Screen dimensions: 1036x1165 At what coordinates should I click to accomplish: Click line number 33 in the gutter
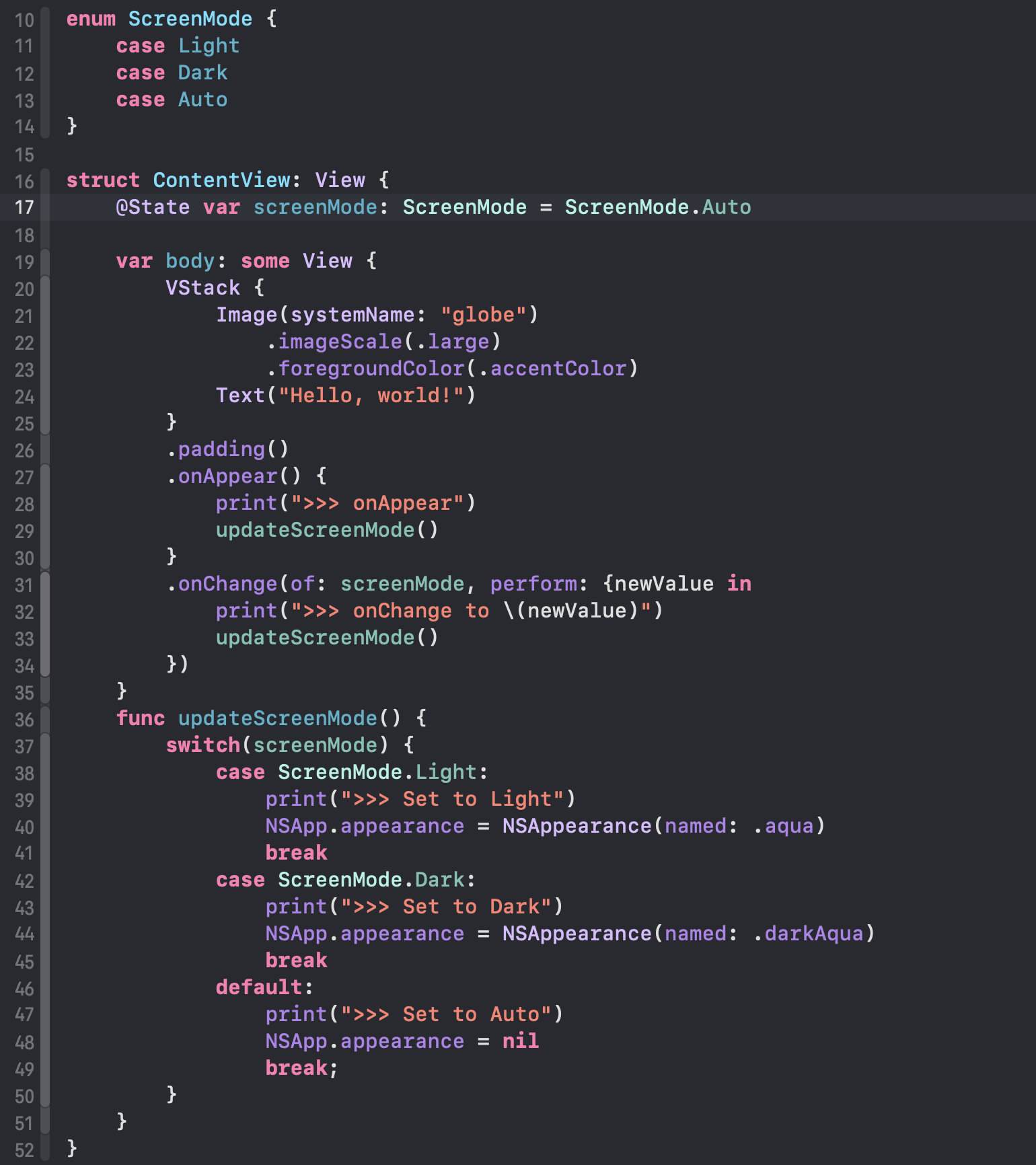pyautogui.click(x=24, y=638)
